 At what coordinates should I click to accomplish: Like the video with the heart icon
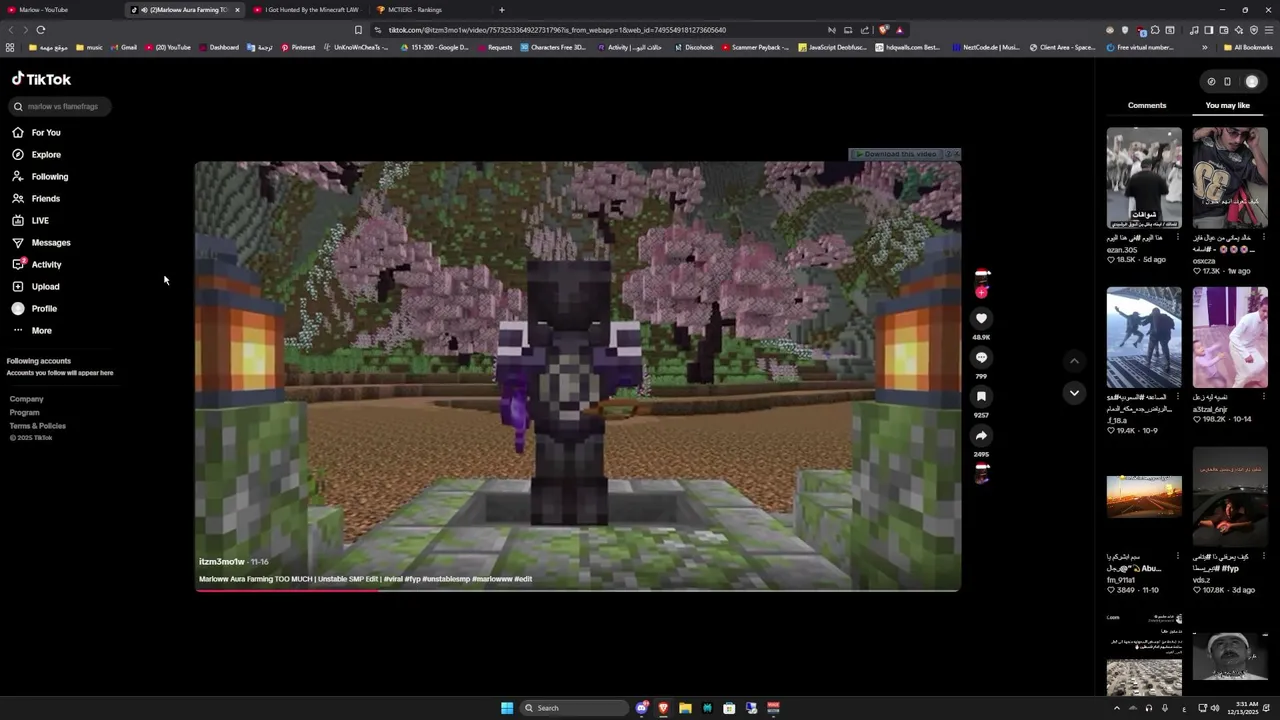pos(981,318)
